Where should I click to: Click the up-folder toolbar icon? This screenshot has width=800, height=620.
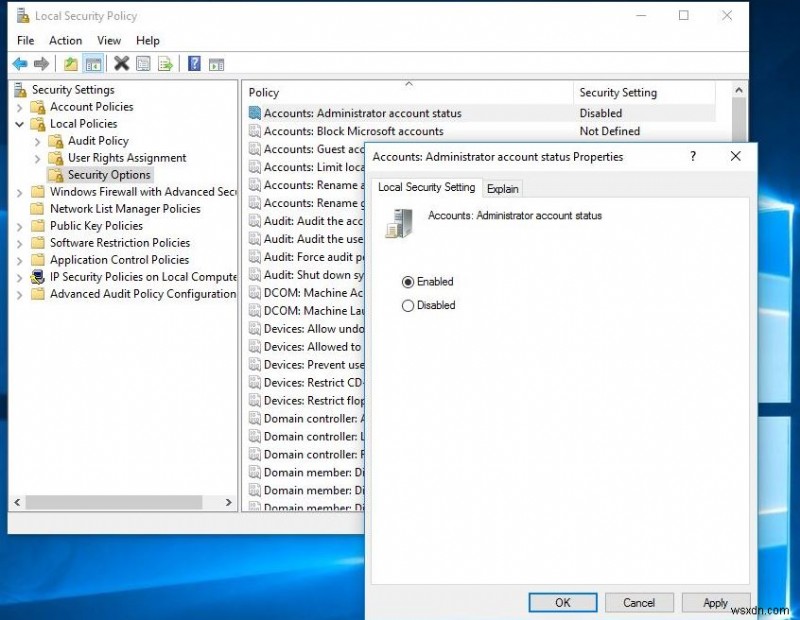(x=70, y=63)
